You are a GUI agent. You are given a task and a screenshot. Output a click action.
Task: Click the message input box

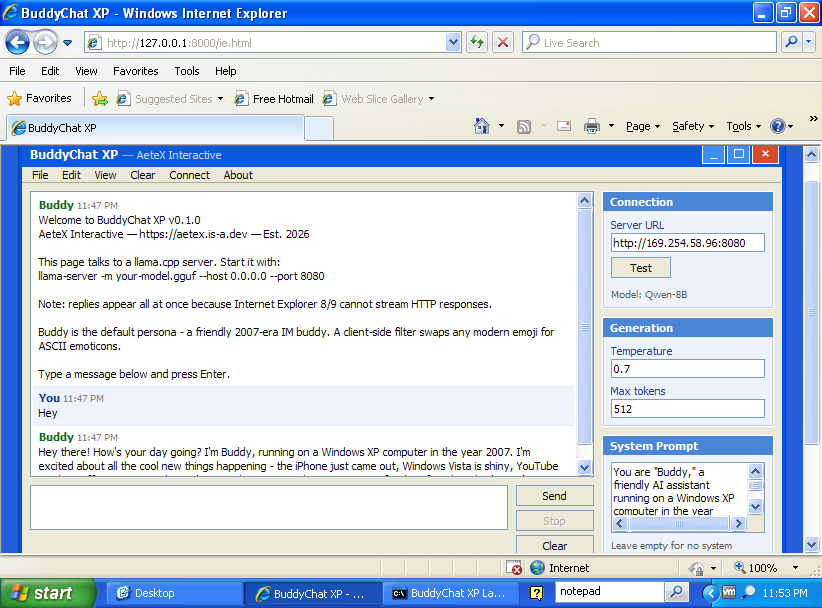click(269, 507)
